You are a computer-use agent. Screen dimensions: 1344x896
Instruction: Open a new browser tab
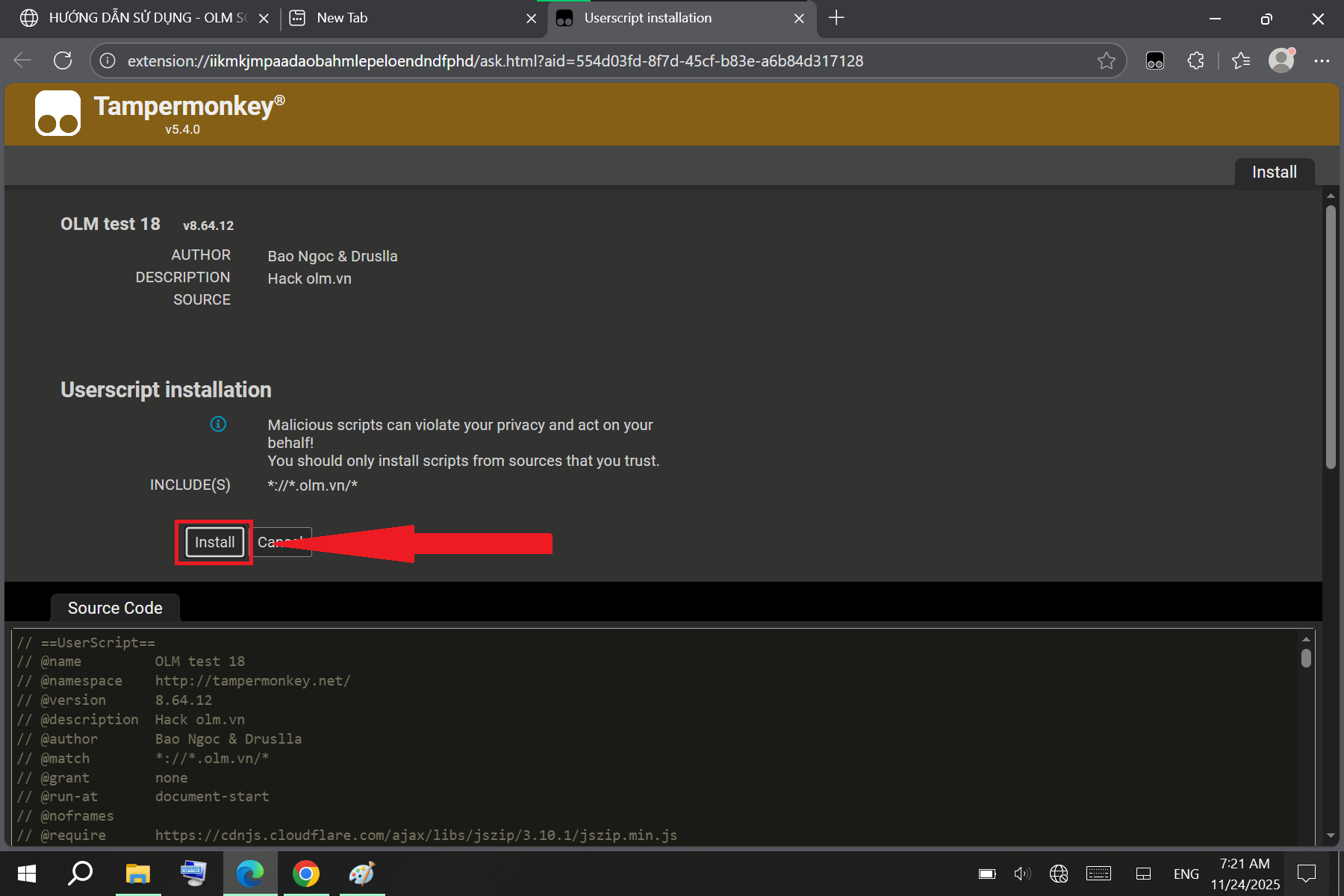(x=836, y=18)
